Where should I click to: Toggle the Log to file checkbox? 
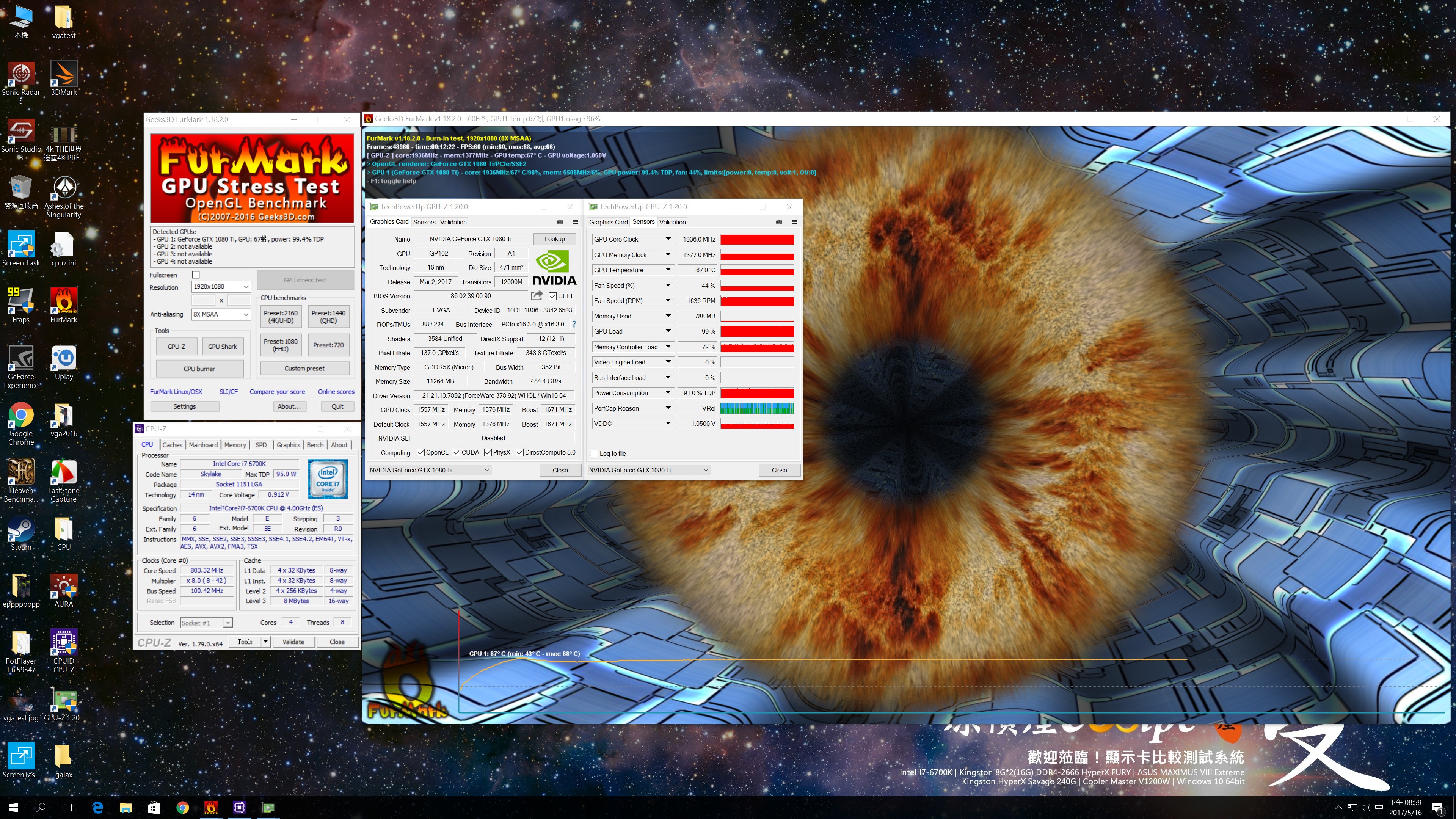coord(595,453)
